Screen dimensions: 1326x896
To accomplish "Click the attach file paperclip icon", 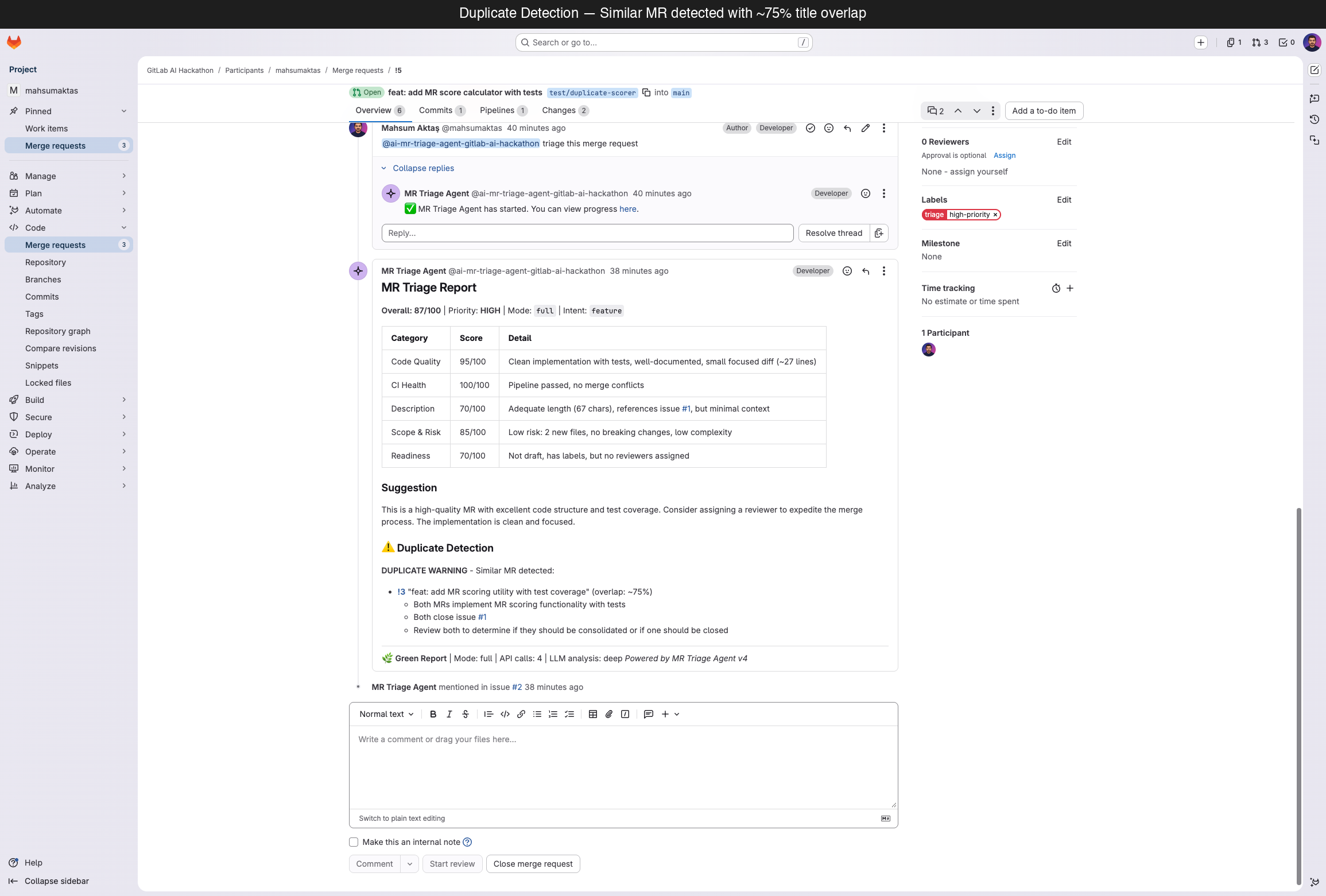I will (x=609, y=714).
